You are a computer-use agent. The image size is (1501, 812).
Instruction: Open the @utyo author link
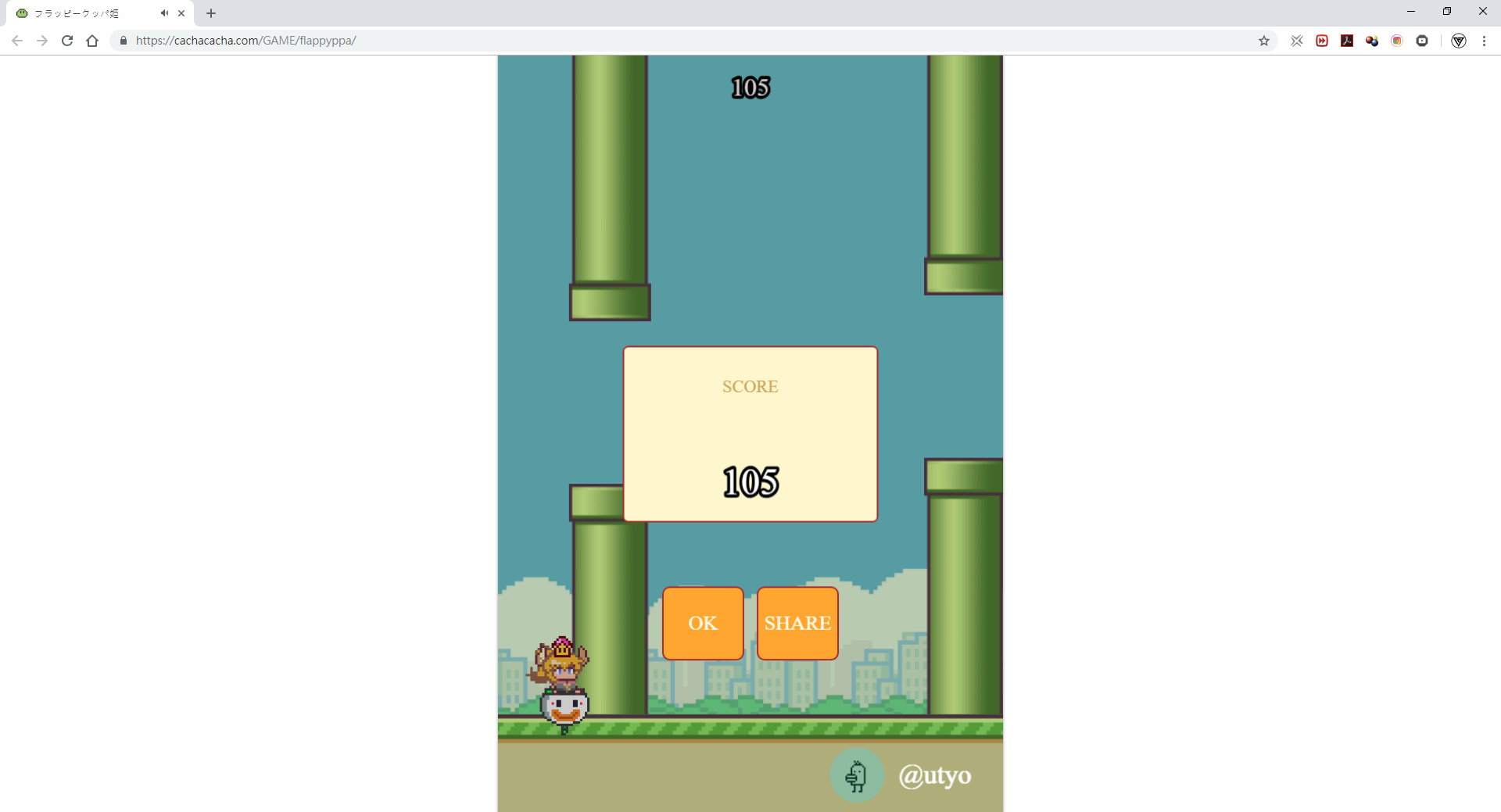pyautogui.click(x=935, y=775)
